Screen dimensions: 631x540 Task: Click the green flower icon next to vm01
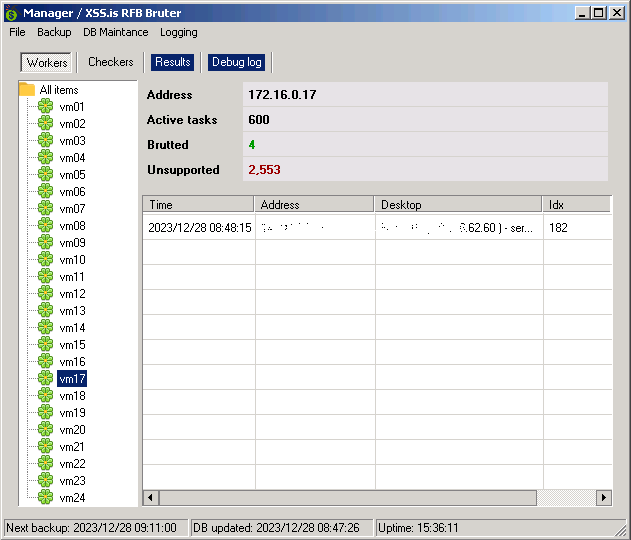click(45, 106)
